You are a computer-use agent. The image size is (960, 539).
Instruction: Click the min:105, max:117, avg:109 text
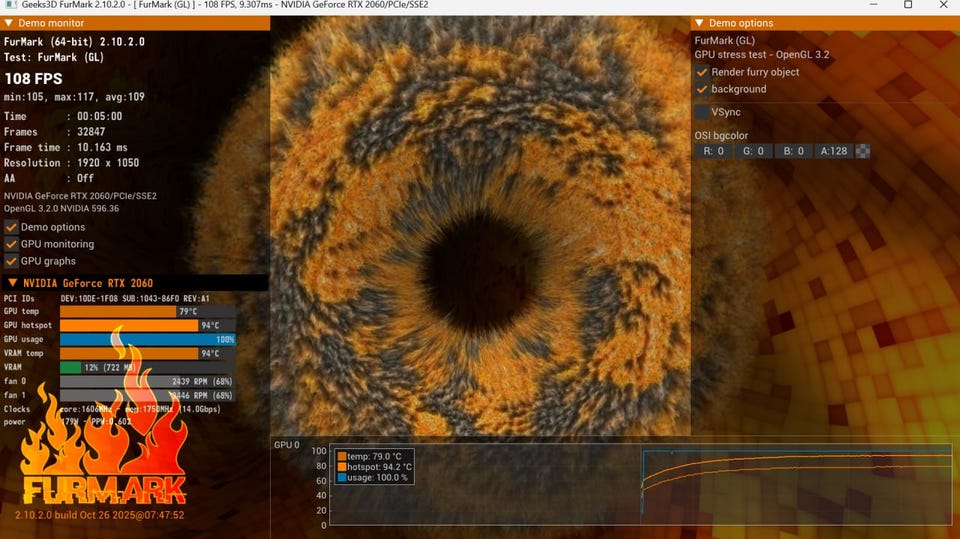click(x=74, y=97)
